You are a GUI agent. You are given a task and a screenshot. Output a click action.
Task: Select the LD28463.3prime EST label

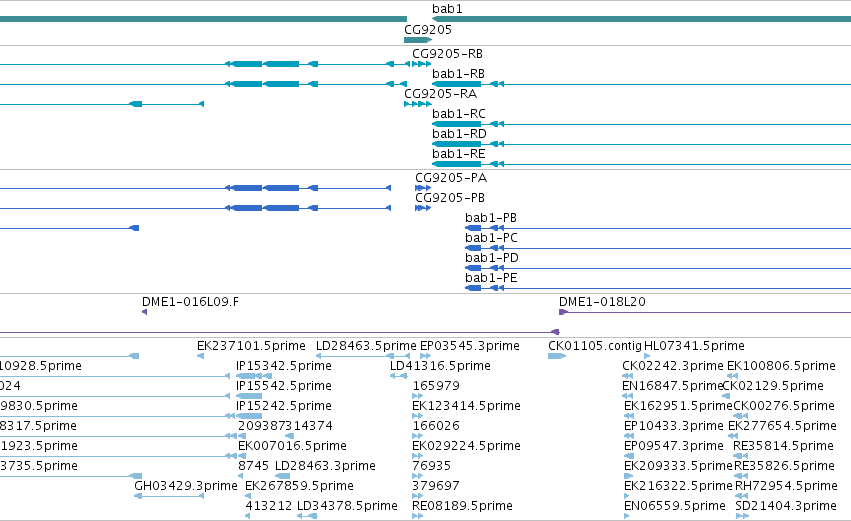(325, 466)
